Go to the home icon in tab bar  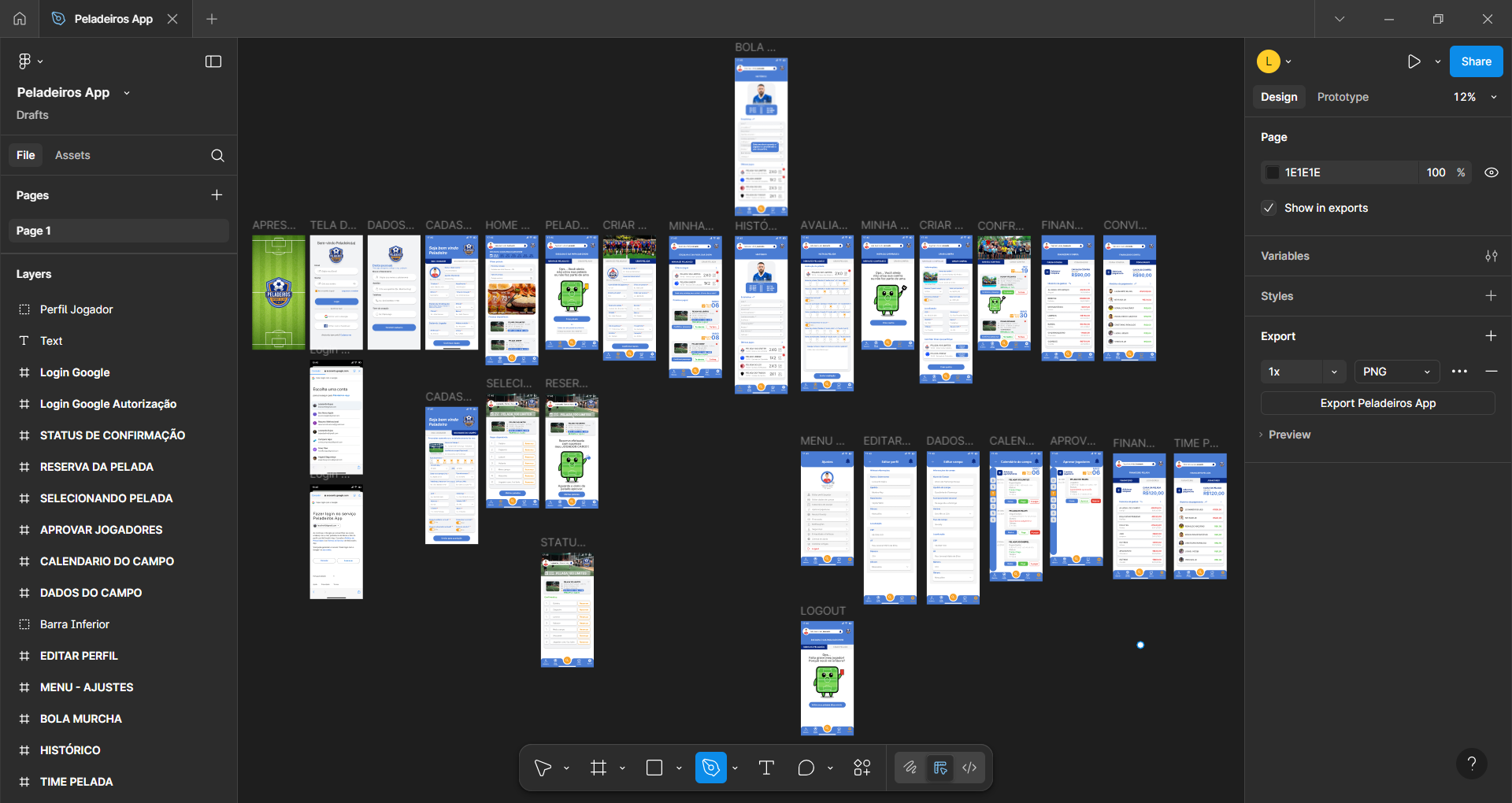point(20,19)
